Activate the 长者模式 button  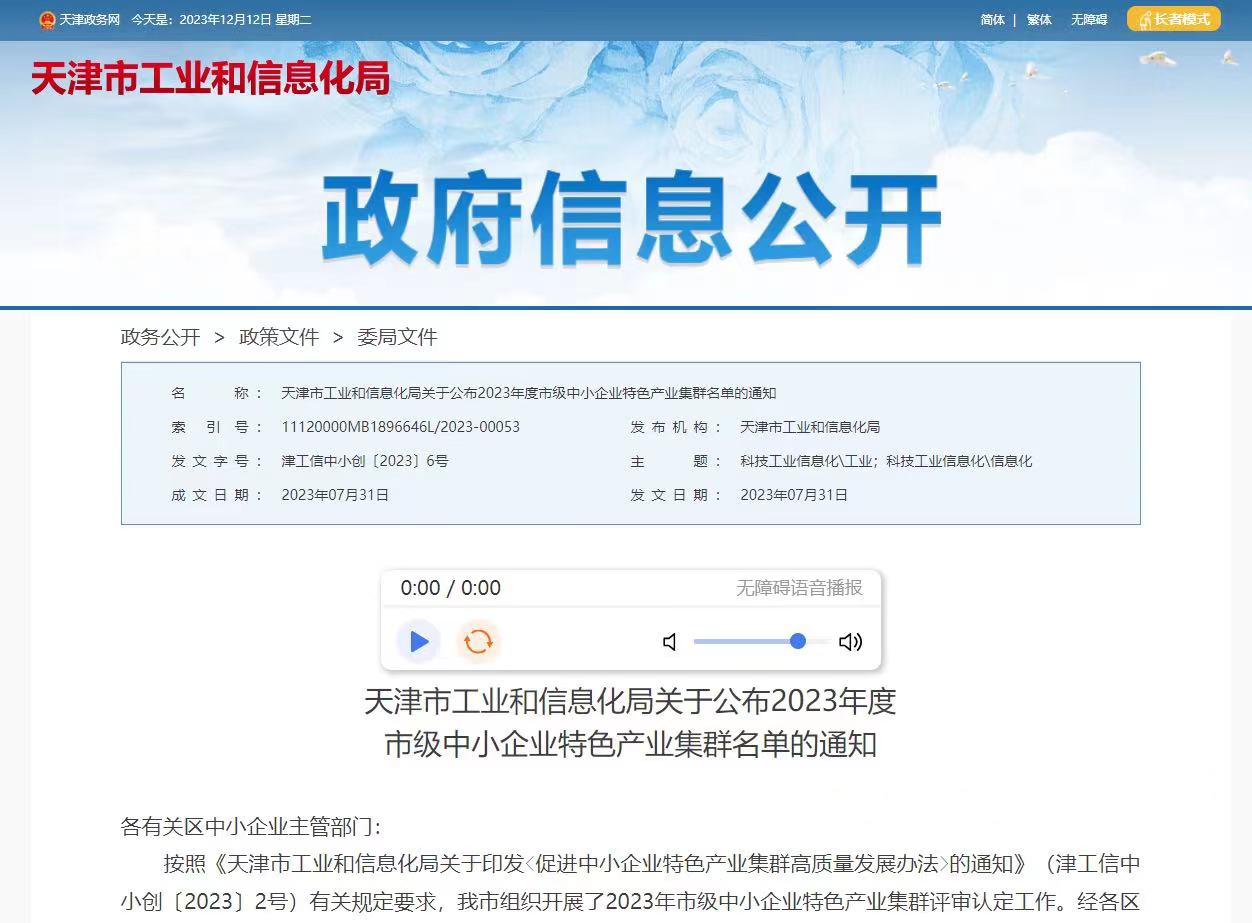point(1173,19)
